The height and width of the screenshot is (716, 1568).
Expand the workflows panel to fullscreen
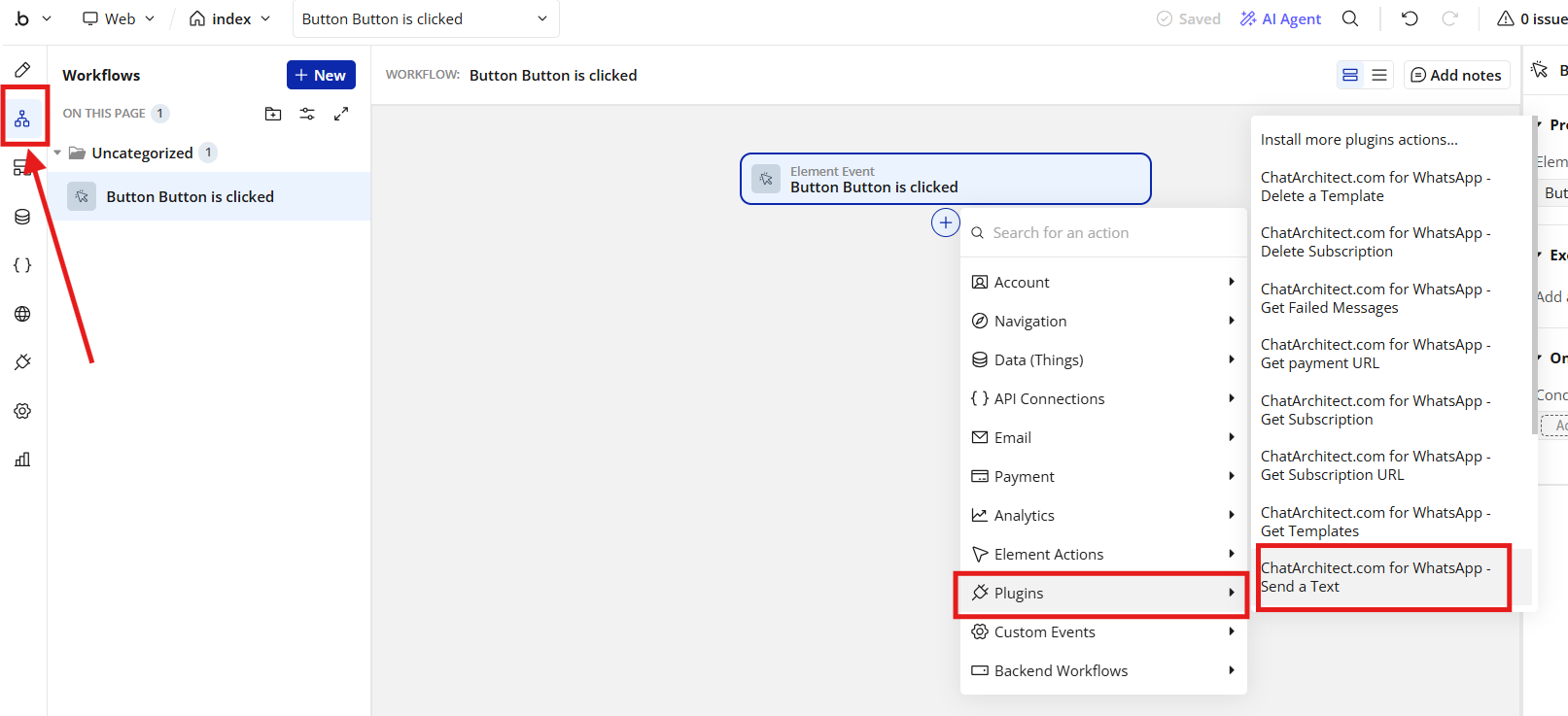click(341, 114)
